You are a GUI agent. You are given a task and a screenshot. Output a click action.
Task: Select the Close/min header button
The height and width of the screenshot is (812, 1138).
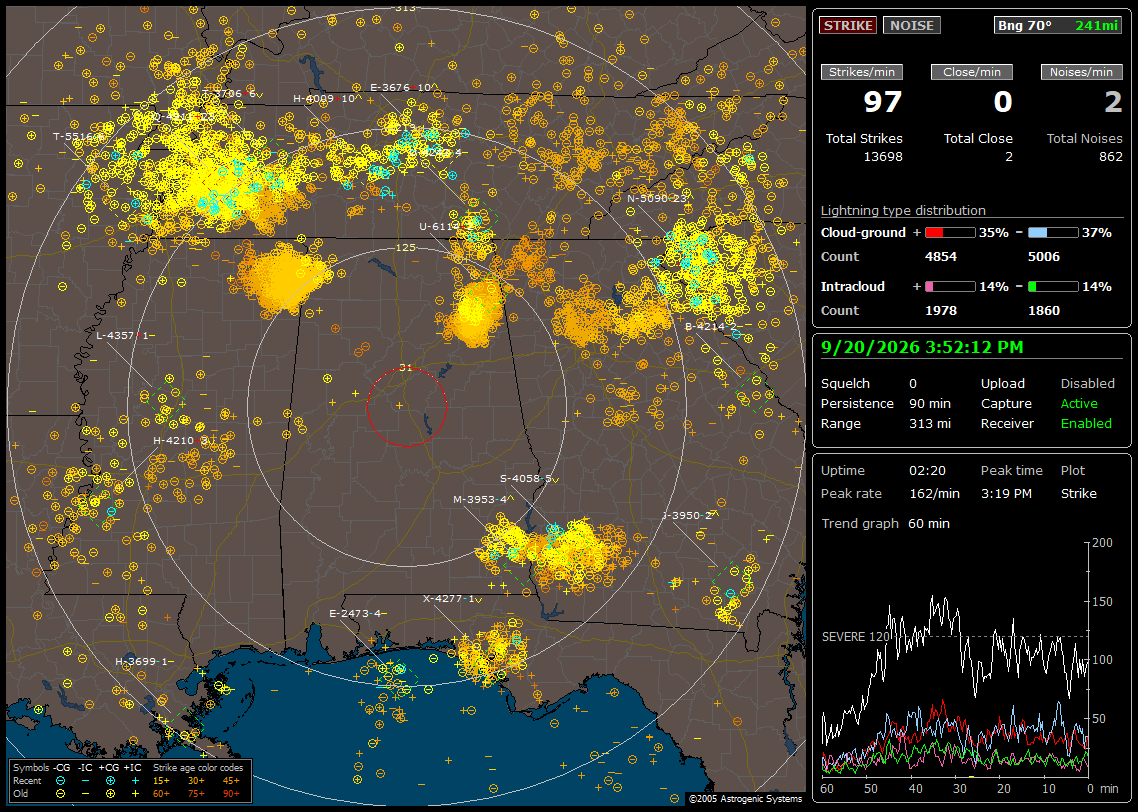(972, 72)
